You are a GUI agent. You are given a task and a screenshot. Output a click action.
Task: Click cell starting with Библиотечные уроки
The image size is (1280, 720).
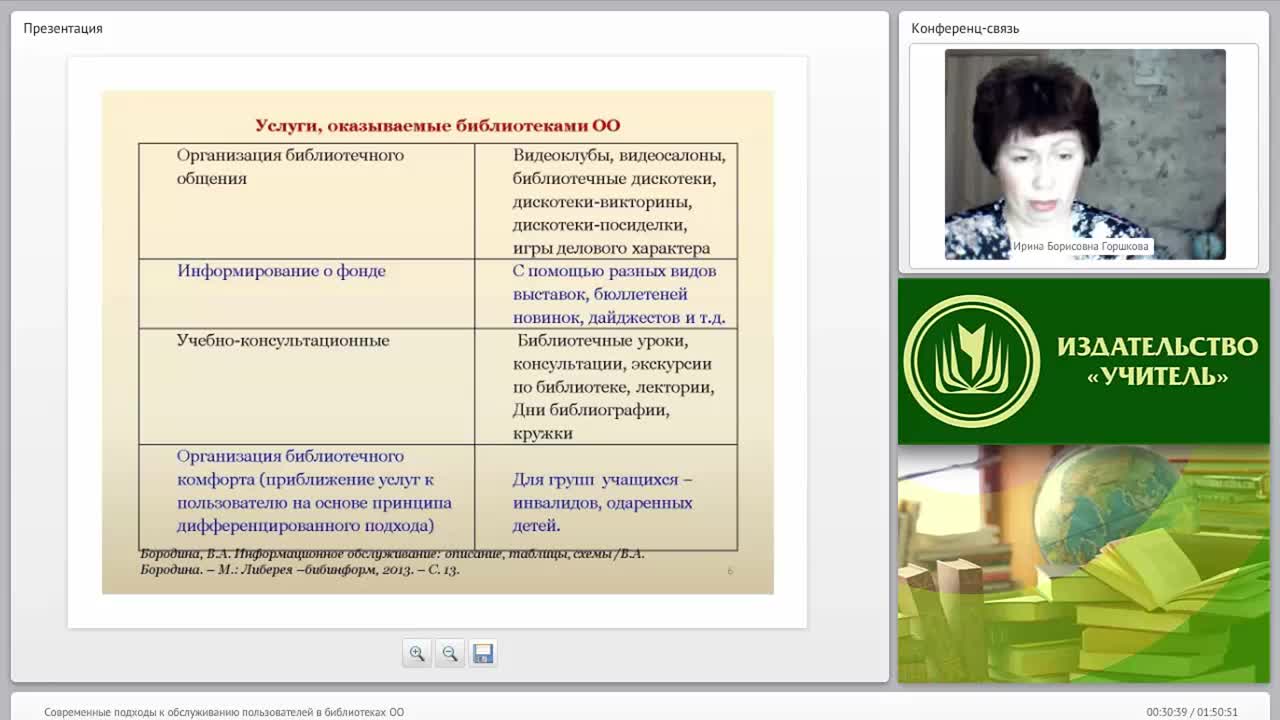[x=606, y=386]
